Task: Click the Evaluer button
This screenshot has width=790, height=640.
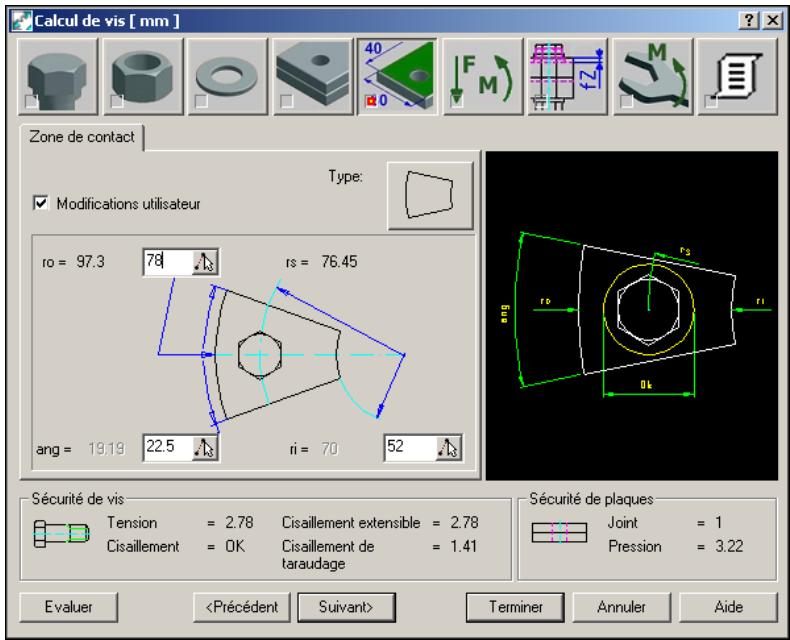Action: [x=69, y=607]
